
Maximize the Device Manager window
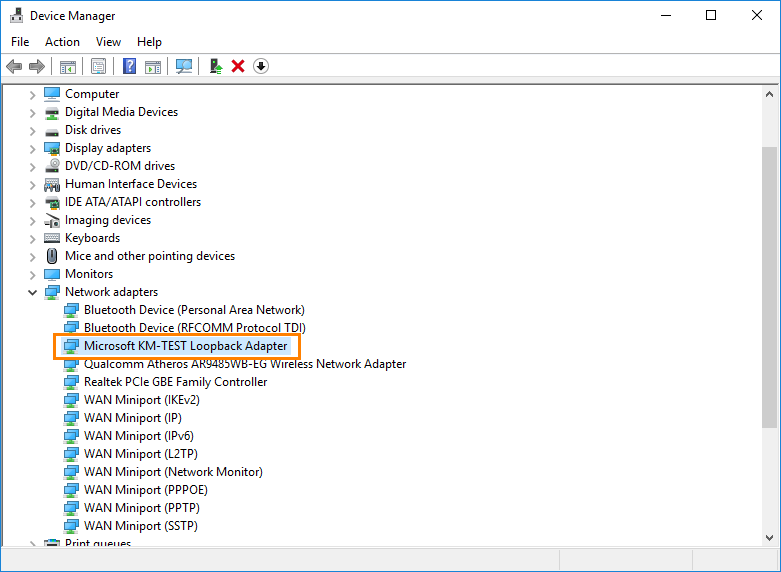coord(711,15)
